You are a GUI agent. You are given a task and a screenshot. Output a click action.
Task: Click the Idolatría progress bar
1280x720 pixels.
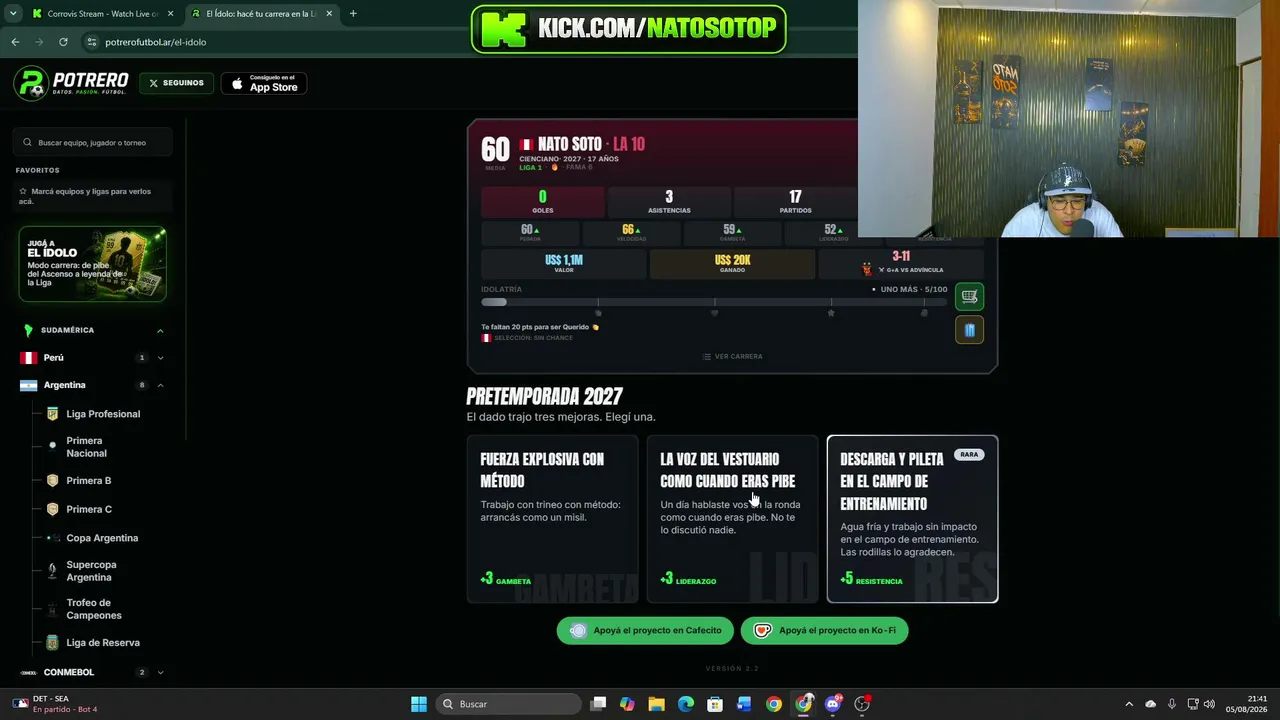pyautogui.click(x=714, y=302)
